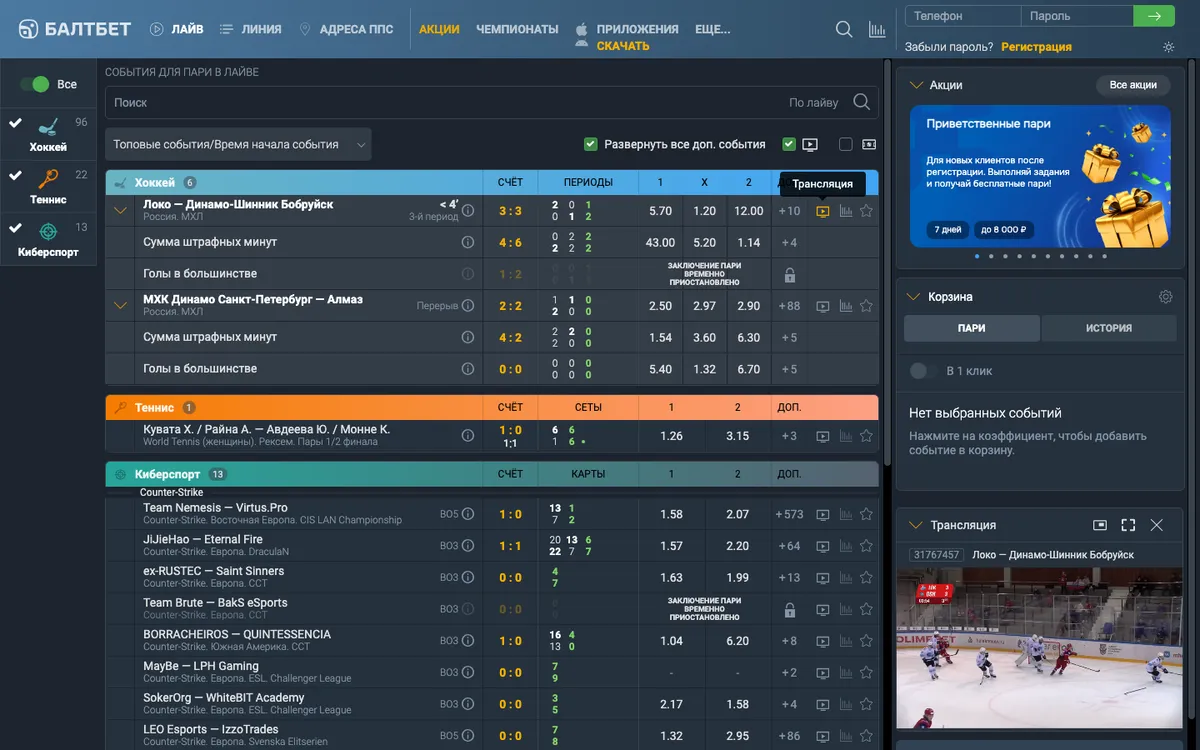Click the Все акции button
Screen dimensions: 1200x750
pos(1133,85)
